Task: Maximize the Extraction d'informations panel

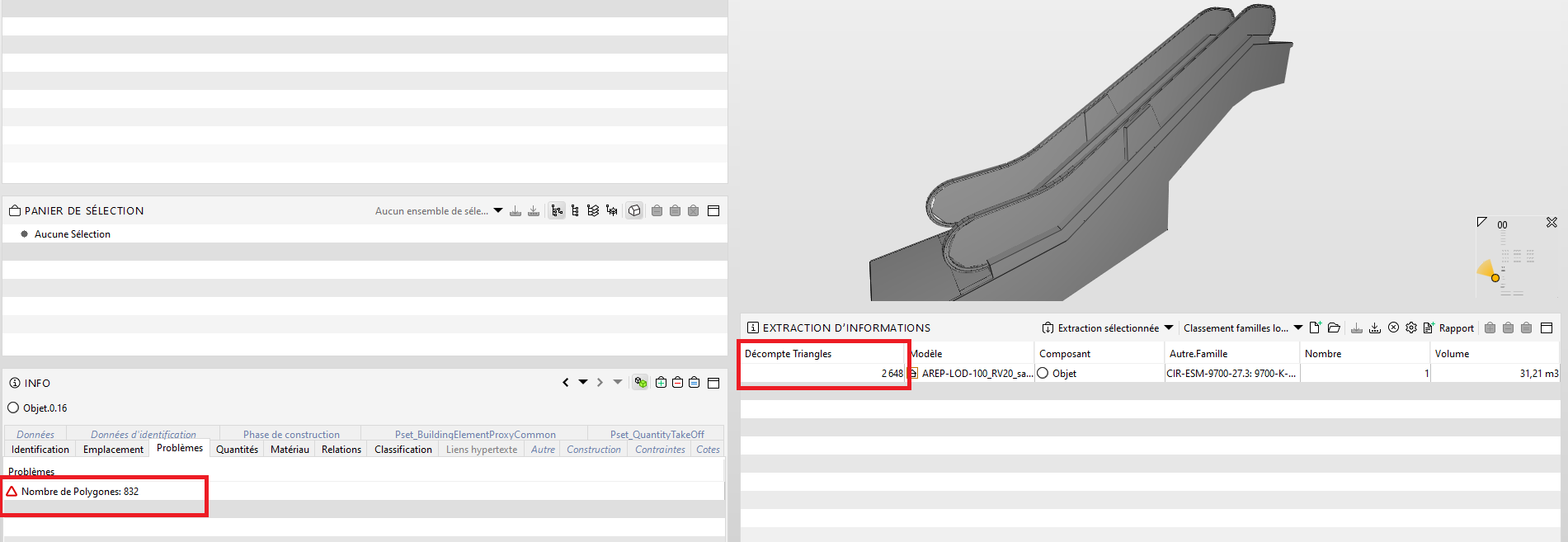Action: [1547, 328]
